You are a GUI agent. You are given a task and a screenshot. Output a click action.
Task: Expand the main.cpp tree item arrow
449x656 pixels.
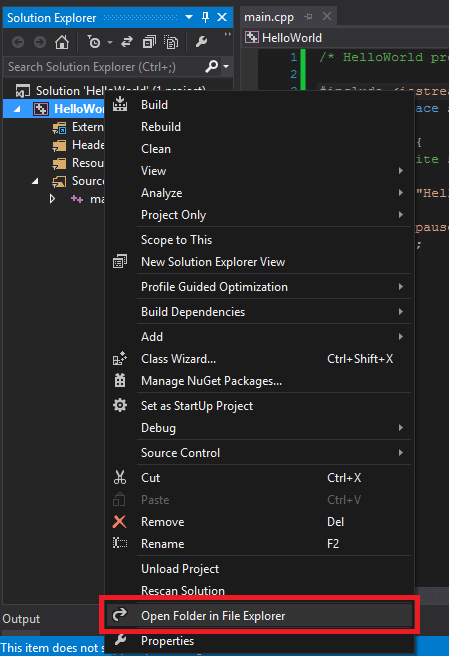tap(52, 199)
